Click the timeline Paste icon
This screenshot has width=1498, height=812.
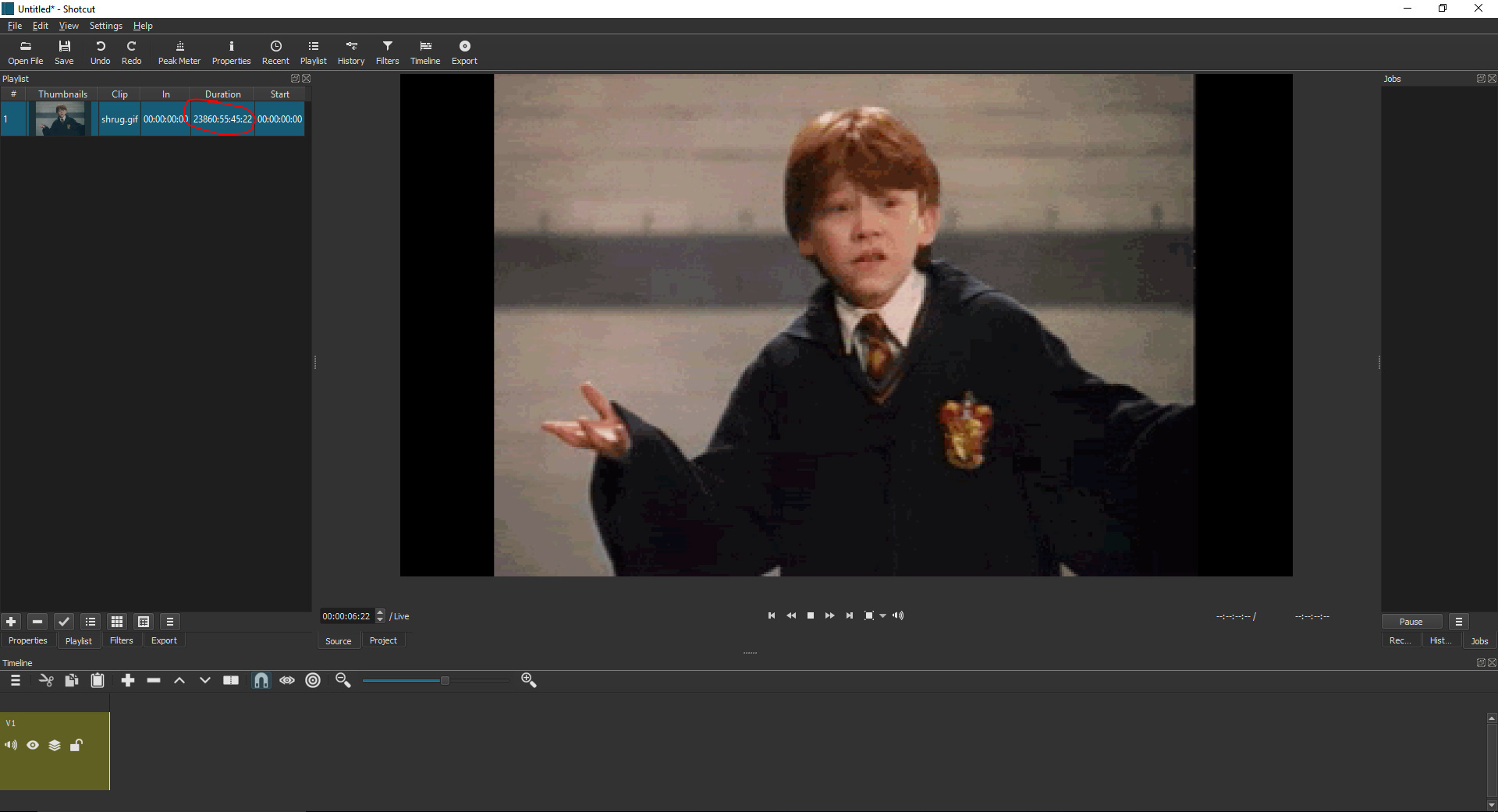(x=98, y=680)
